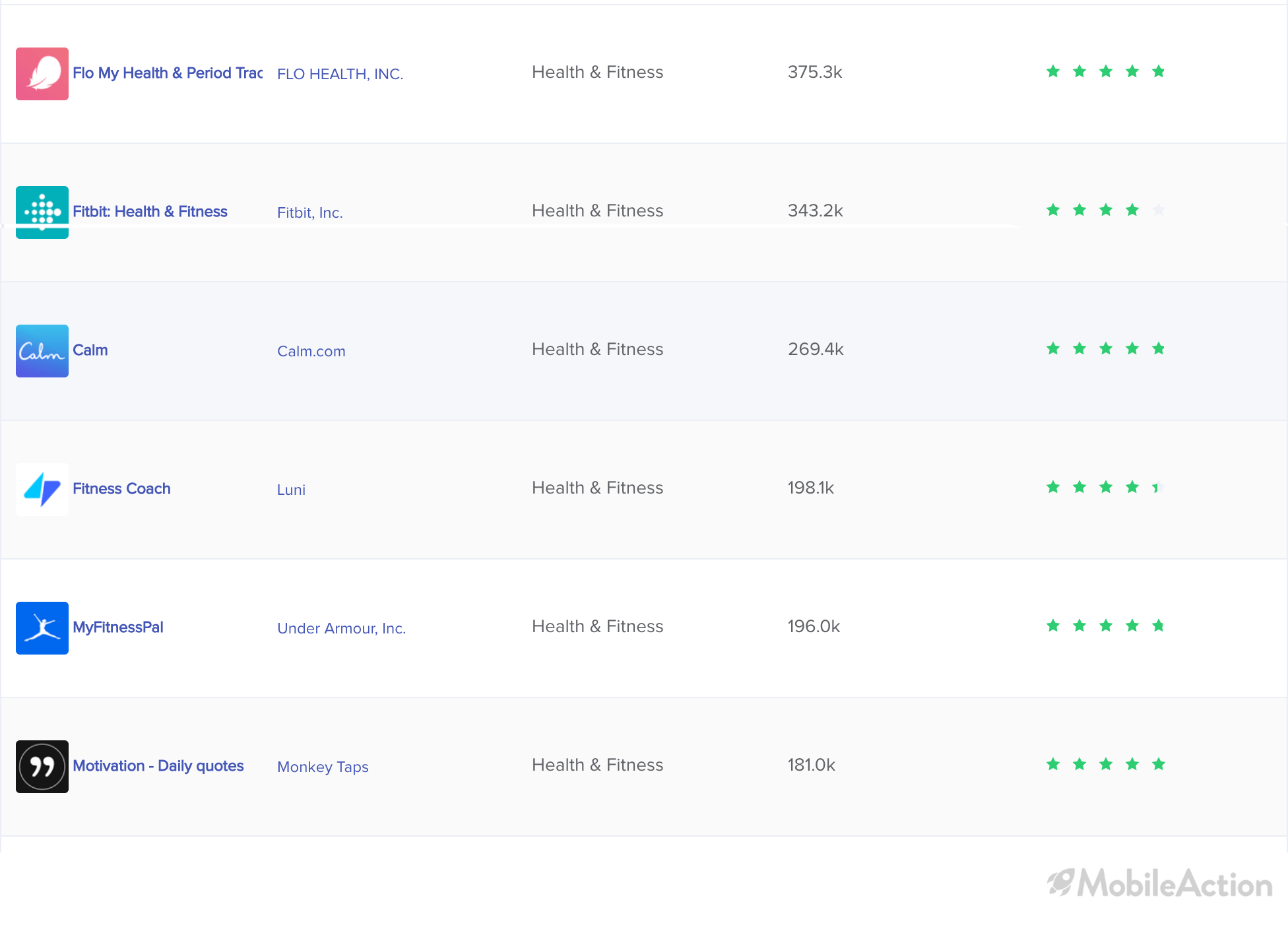Open the Fitness Coach app link
Screen dimensions: 1288x933
(x=121, y=489)
